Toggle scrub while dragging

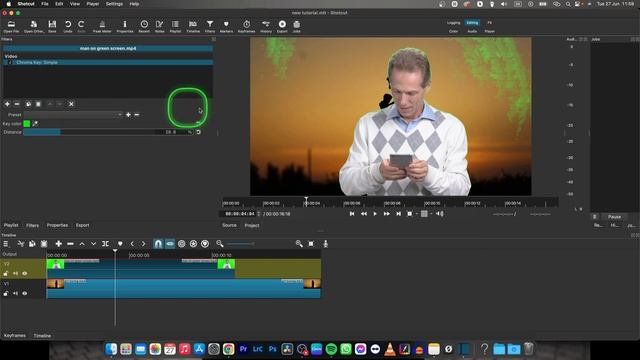coord(170,244)
